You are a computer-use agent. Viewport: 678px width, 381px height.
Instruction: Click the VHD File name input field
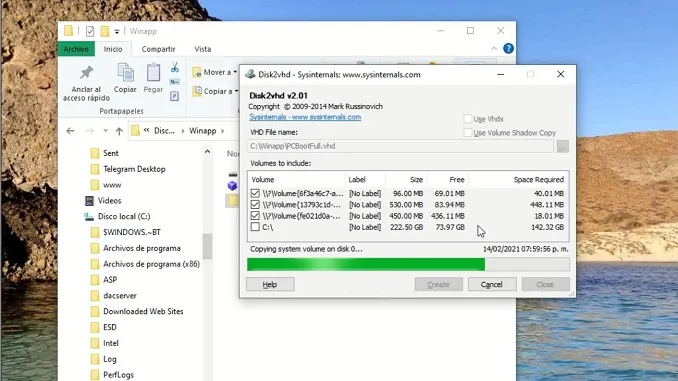400,146
